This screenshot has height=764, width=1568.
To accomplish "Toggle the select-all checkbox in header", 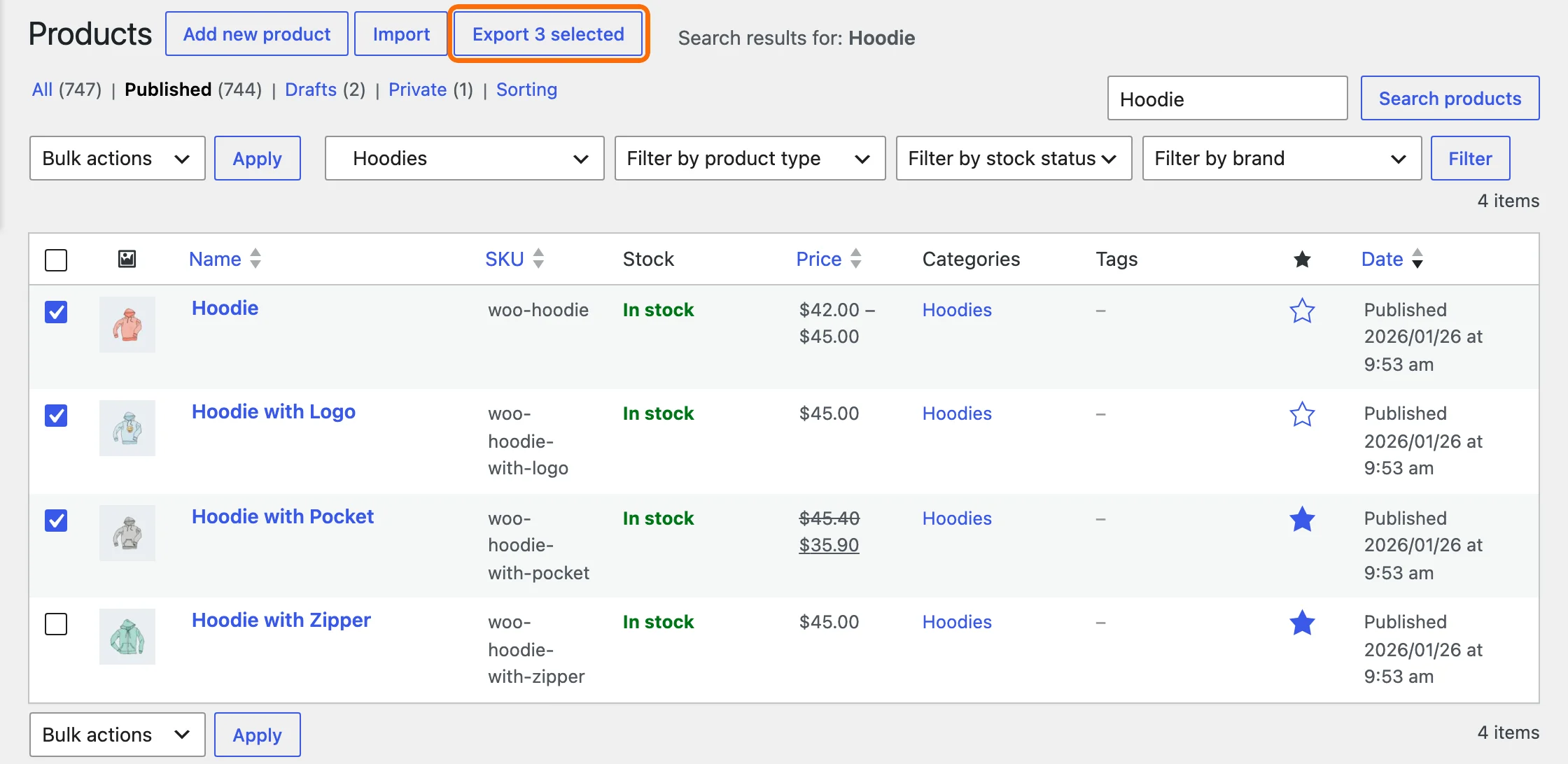I will click(x=56, y=260).
